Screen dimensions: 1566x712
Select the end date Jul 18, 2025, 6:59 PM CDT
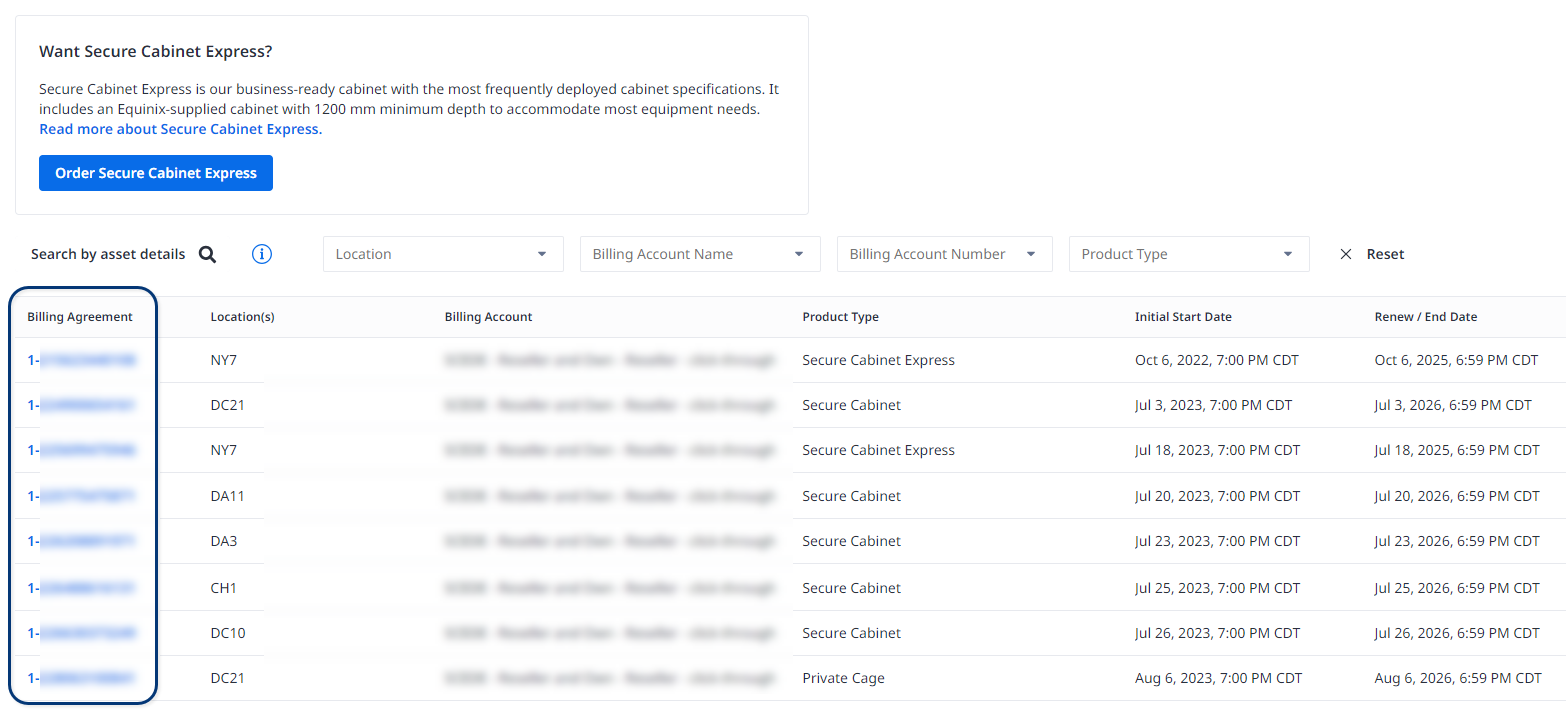click(x=1458, y=450)
